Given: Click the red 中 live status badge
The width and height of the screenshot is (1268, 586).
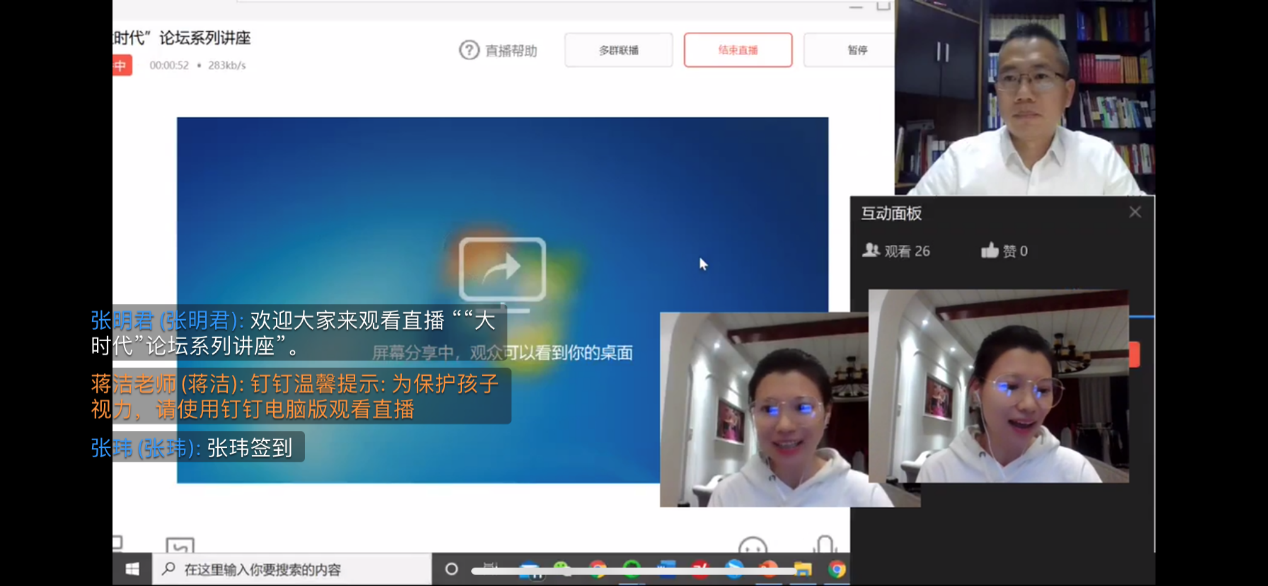Looking at the screenshot, I should click(x=121, y=65).
